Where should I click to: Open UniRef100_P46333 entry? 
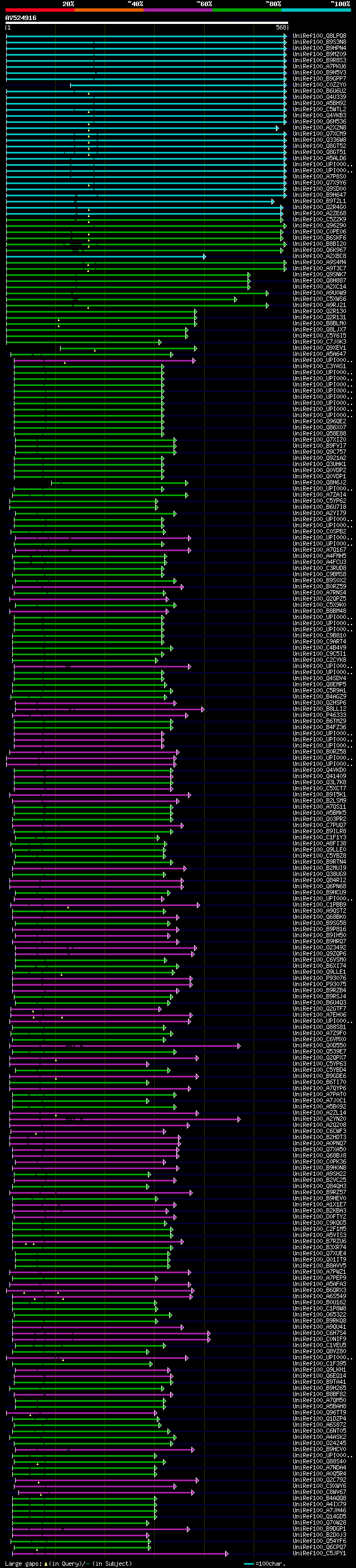[319, 715]
